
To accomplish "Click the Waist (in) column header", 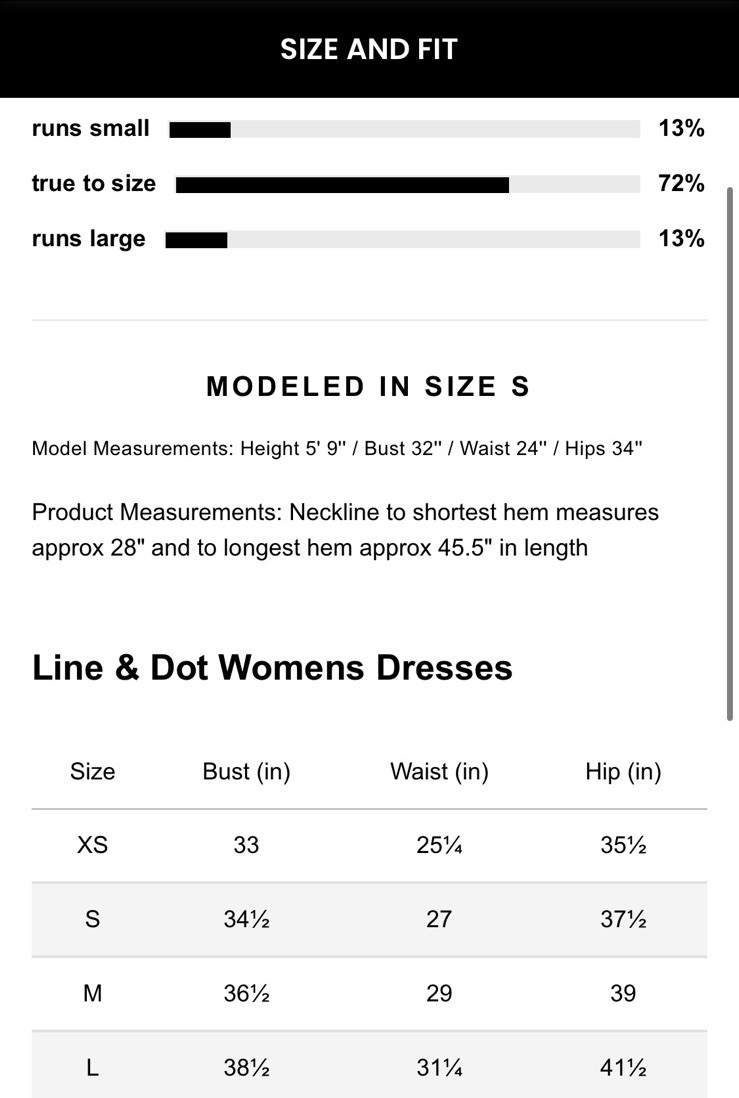I will 439,771.
